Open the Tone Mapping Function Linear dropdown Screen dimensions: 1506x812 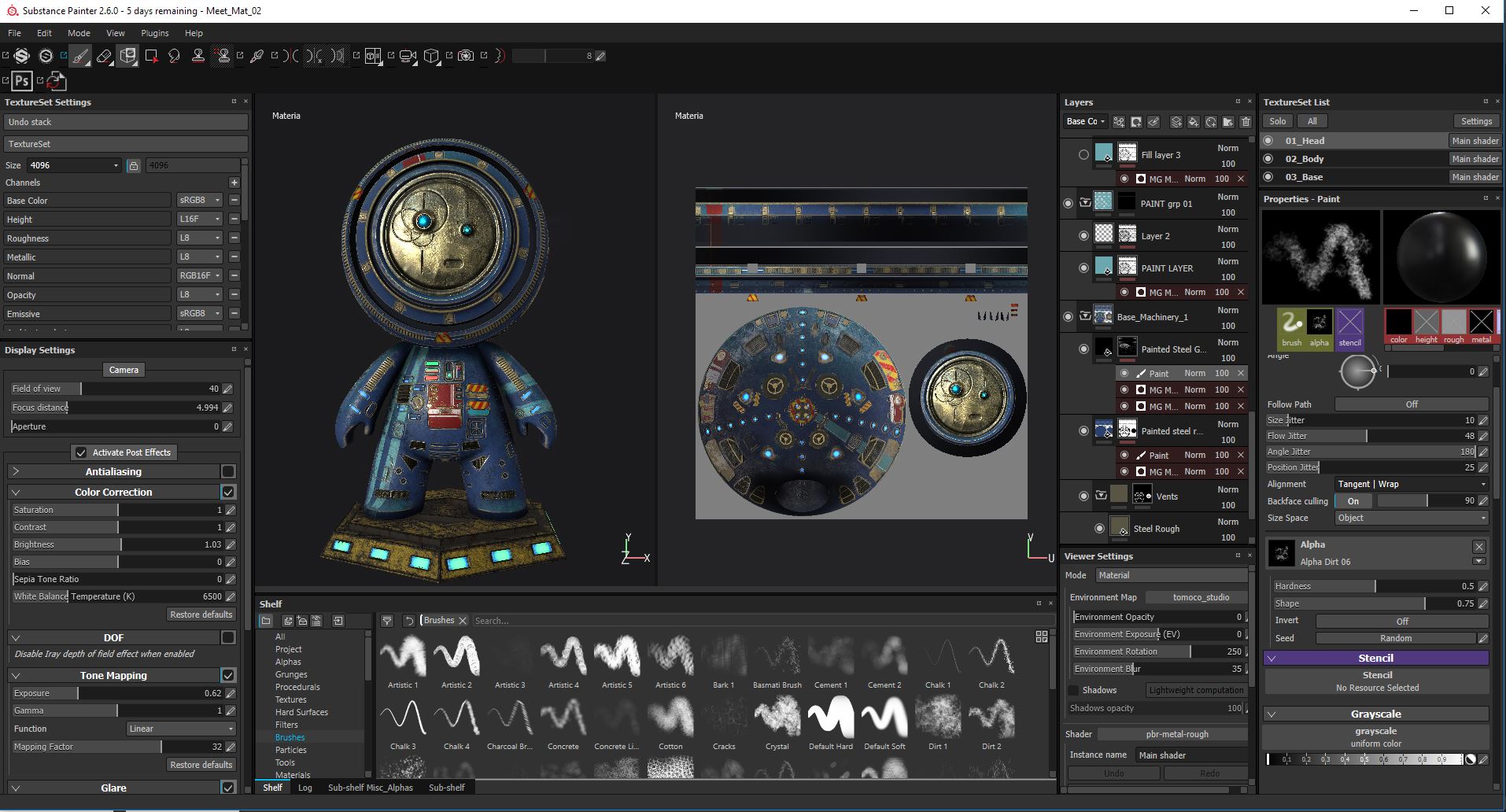coord(181,729)
